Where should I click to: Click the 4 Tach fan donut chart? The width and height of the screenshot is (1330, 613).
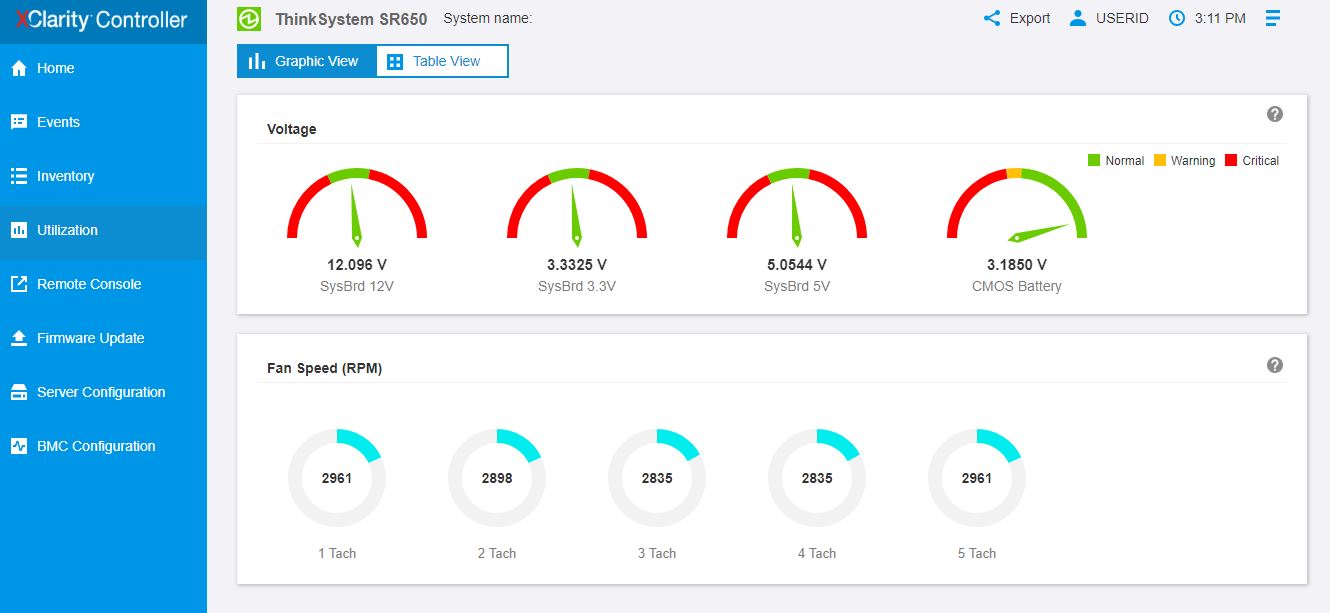click(x=817, y=478)
